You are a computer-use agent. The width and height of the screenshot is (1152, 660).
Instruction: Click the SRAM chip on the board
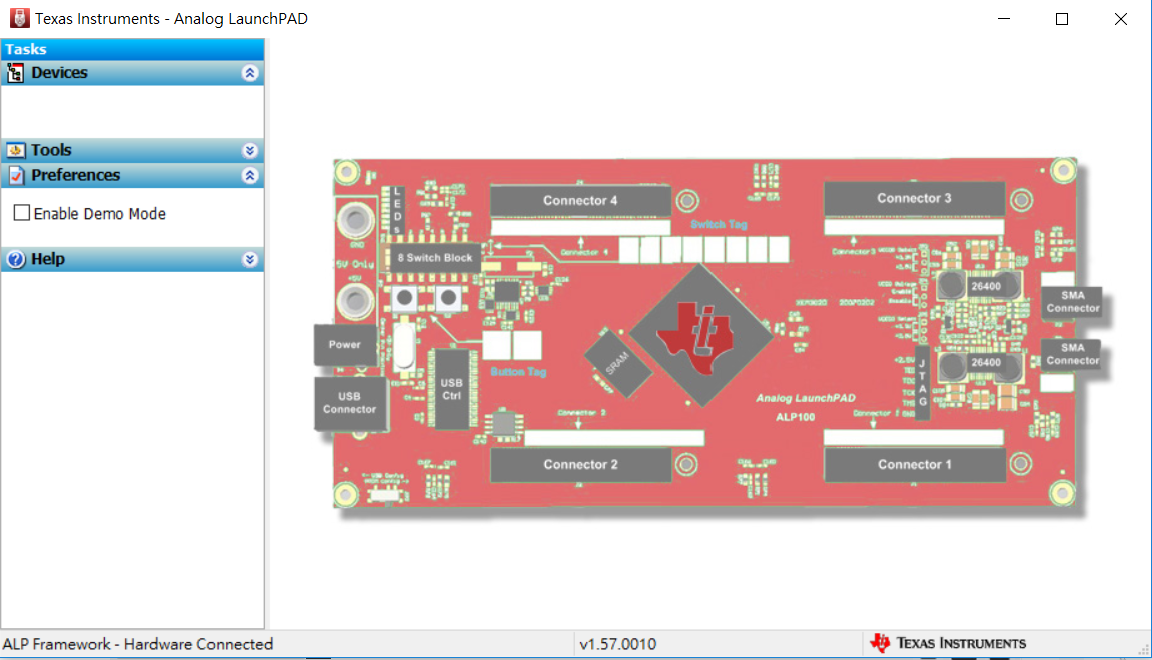(617, 362)
